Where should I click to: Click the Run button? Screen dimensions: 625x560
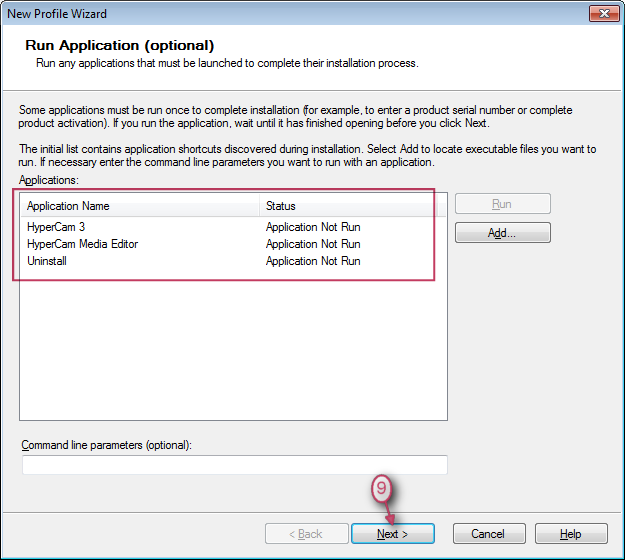(503, 204)
